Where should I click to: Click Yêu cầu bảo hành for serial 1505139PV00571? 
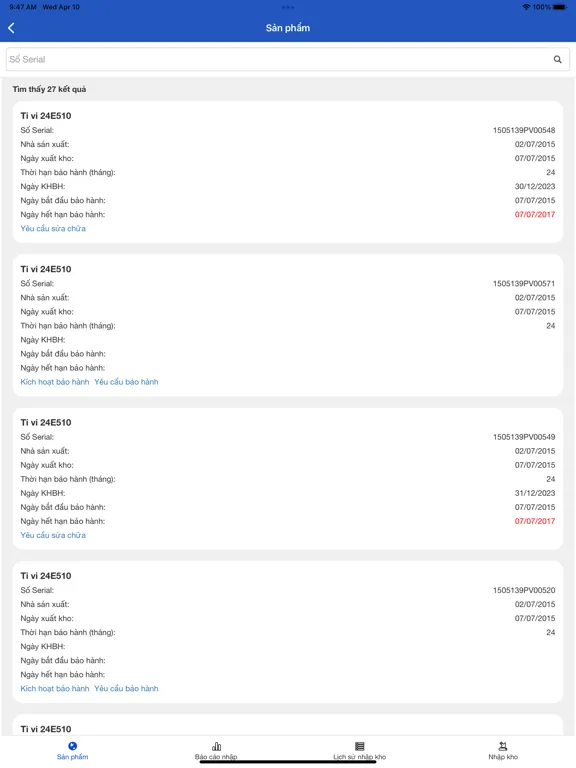[x=126, y=382]
